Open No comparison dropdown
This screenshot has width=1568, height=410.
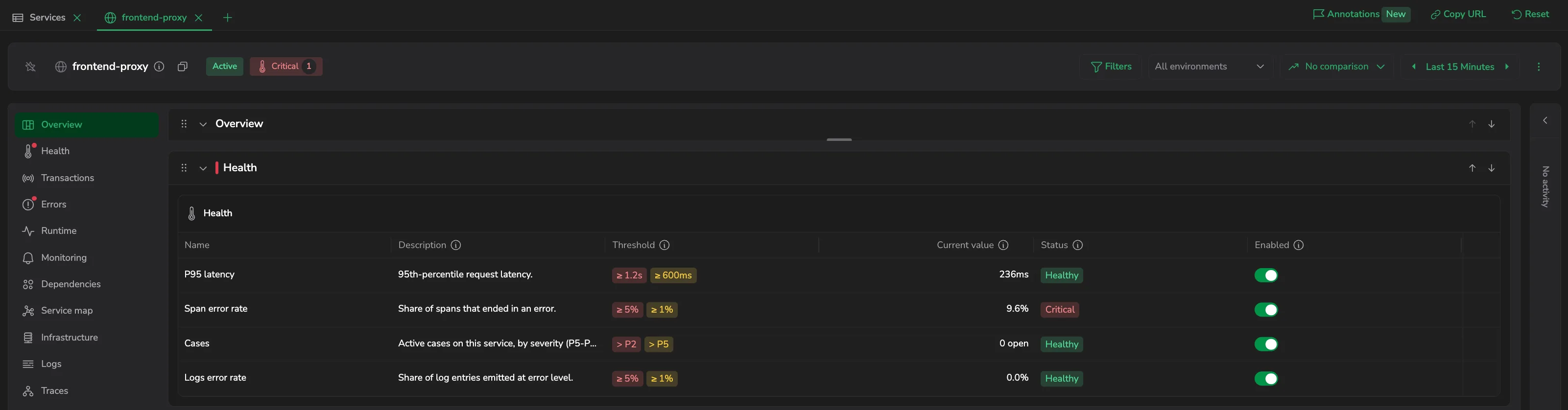pos(1337,67)
